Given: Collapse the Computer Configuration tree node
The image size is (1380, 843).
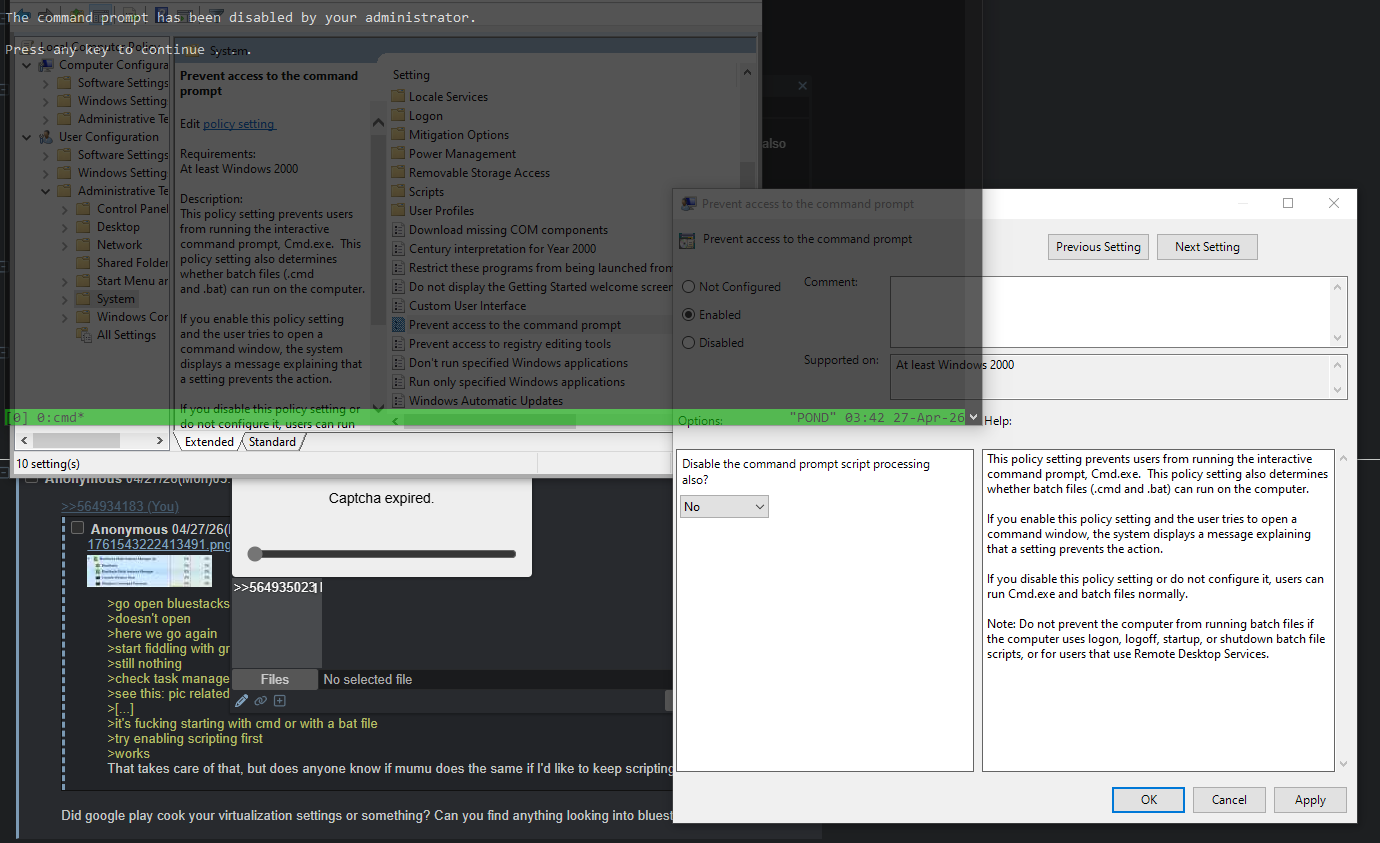Looking at the screenshot, I should click(27, 65).
